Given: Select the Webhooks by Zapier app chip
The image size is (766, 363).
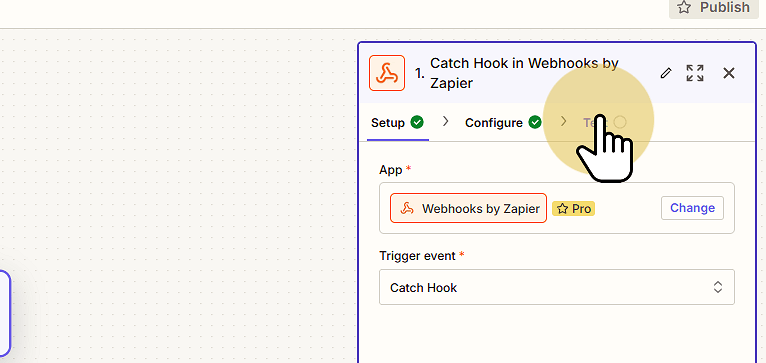Looking at the screenshot, I should click(x=468, y=208).
